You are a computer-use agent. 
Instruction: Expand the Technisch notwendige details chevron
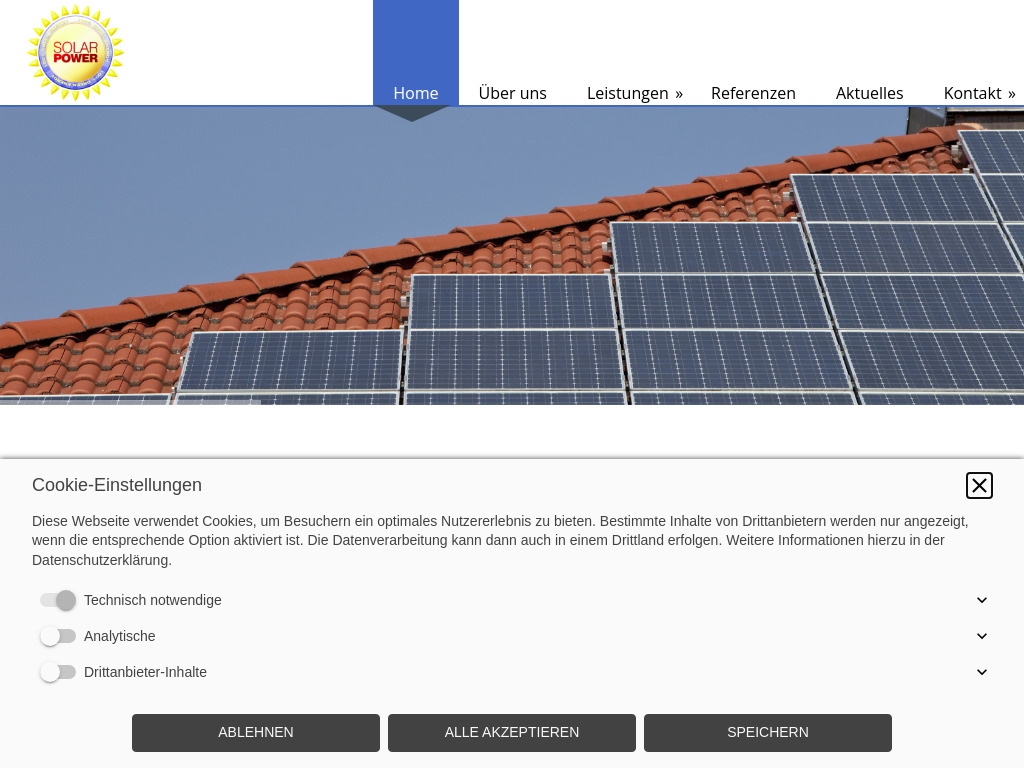coord(982,600)
